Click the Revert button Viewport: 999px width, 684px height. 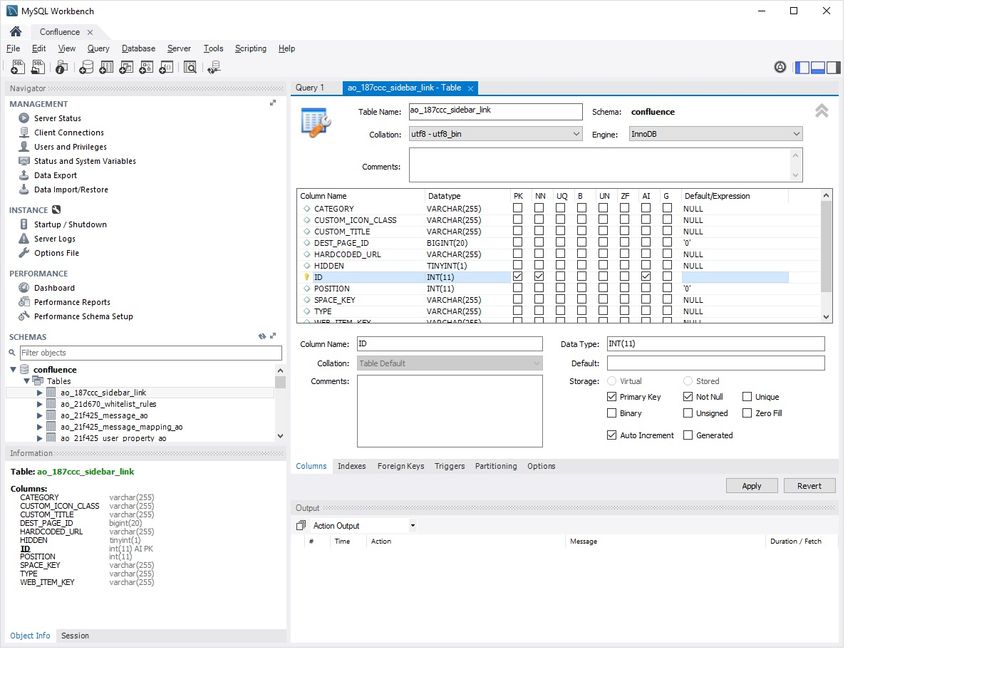[x=809, y=486]
